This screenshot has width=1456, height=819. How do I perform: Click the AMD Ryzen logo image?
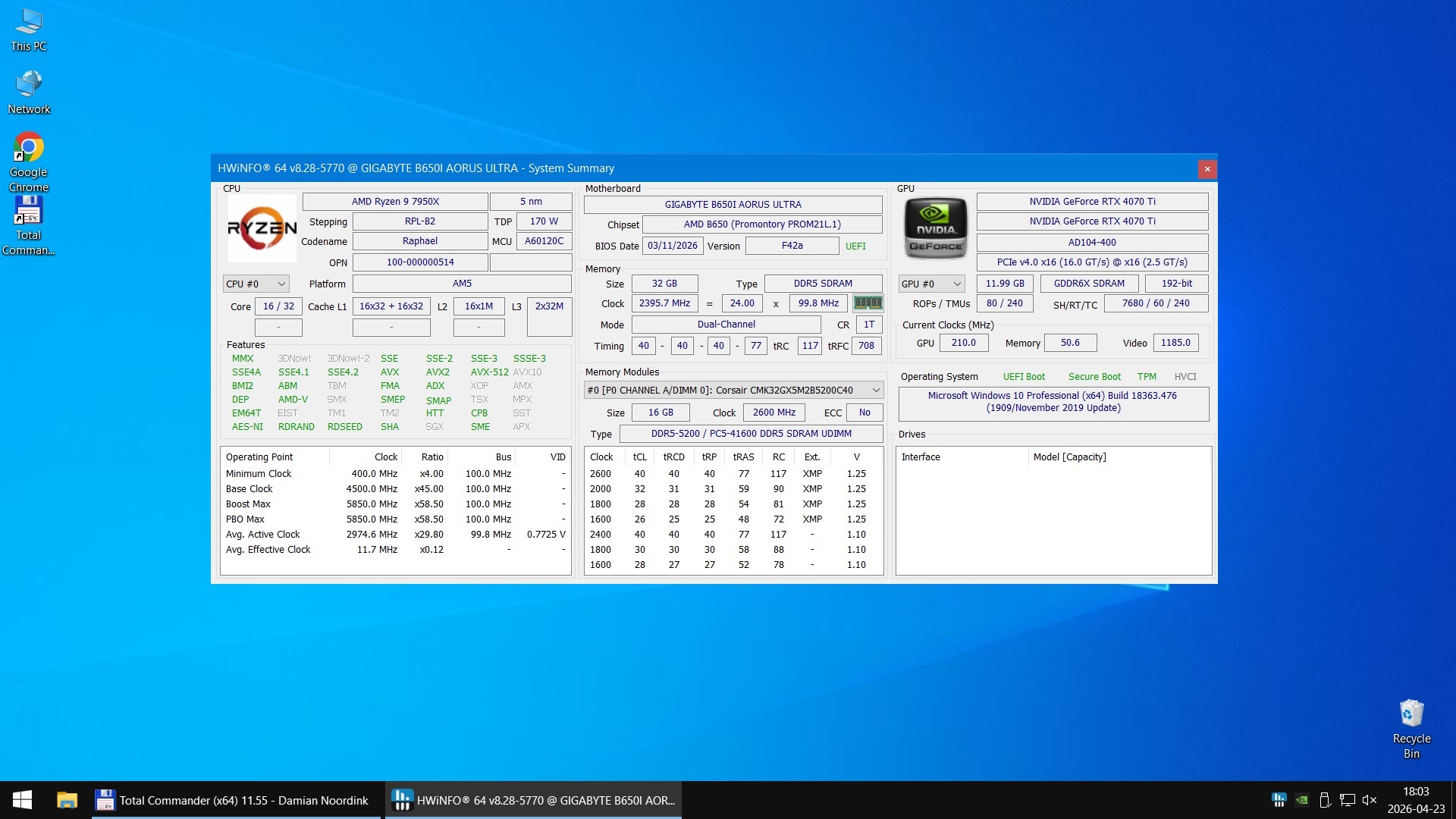pyautogui.click(x=262, y=227)
